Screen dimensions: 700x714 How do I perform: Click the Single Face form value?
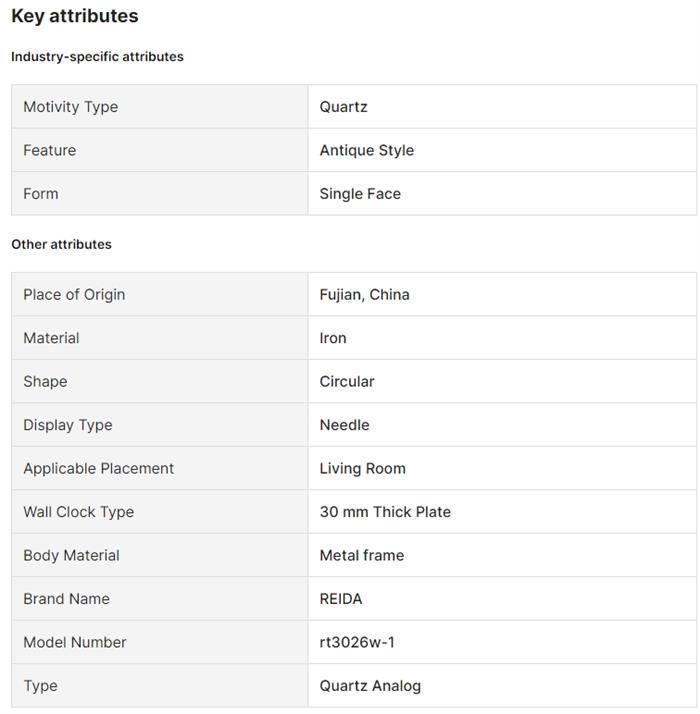click(360, 194)
